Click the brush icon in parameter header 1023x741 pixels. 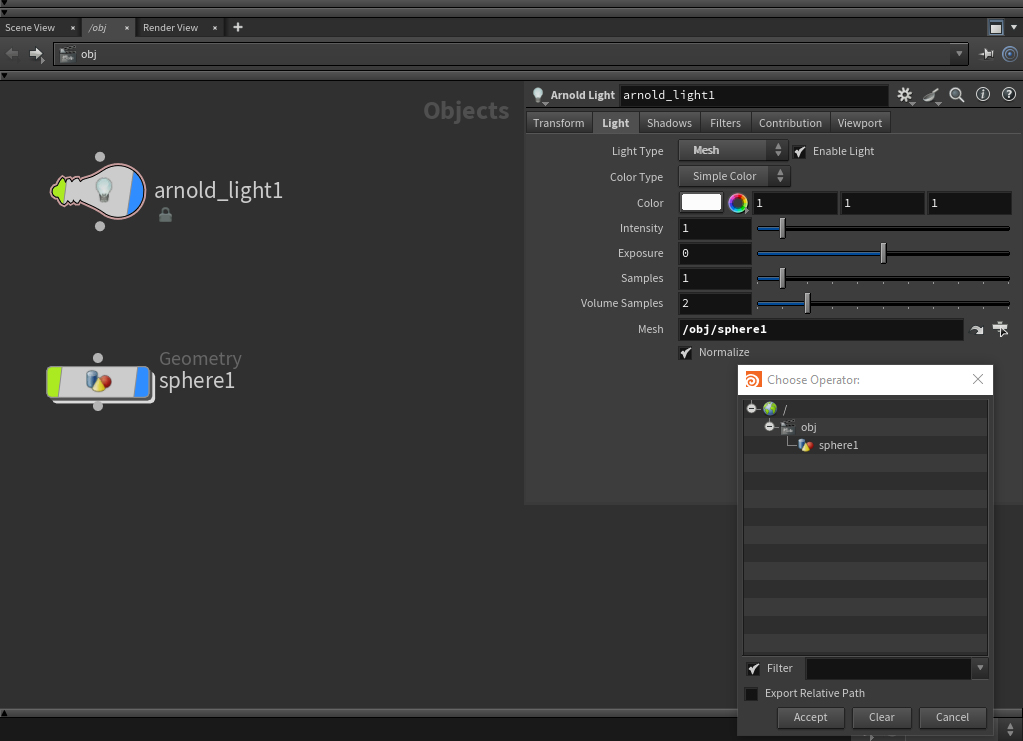pos(931,95)
